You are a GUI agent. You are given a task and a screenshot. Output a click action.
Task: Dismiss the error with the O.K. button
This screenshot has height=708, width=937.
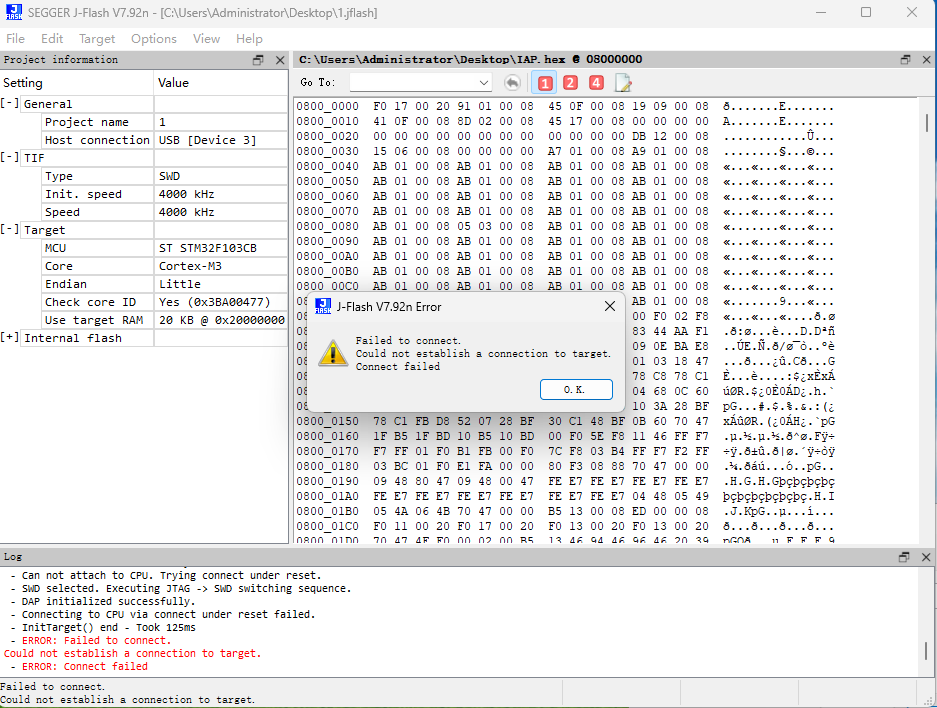tap(576, 390)
